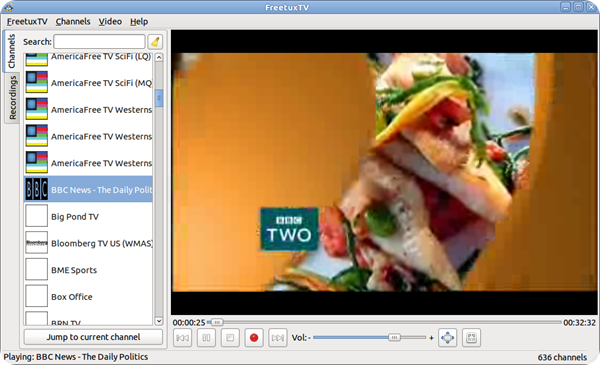Click the Bloomberg TV channel logo
600x365 pixels.
(37, 243)
